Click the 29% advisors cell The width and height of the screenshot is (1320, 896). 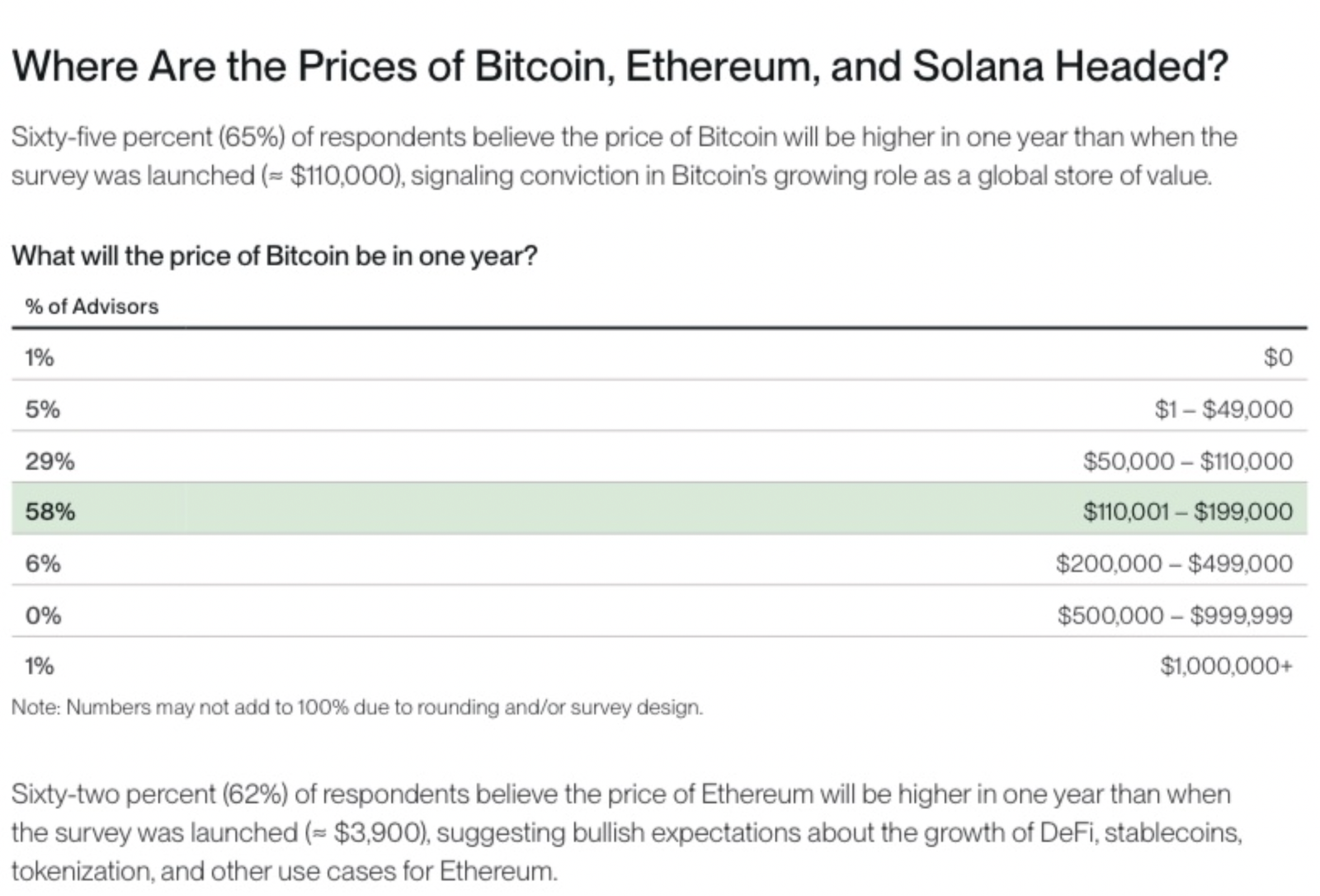pos(49,461)
